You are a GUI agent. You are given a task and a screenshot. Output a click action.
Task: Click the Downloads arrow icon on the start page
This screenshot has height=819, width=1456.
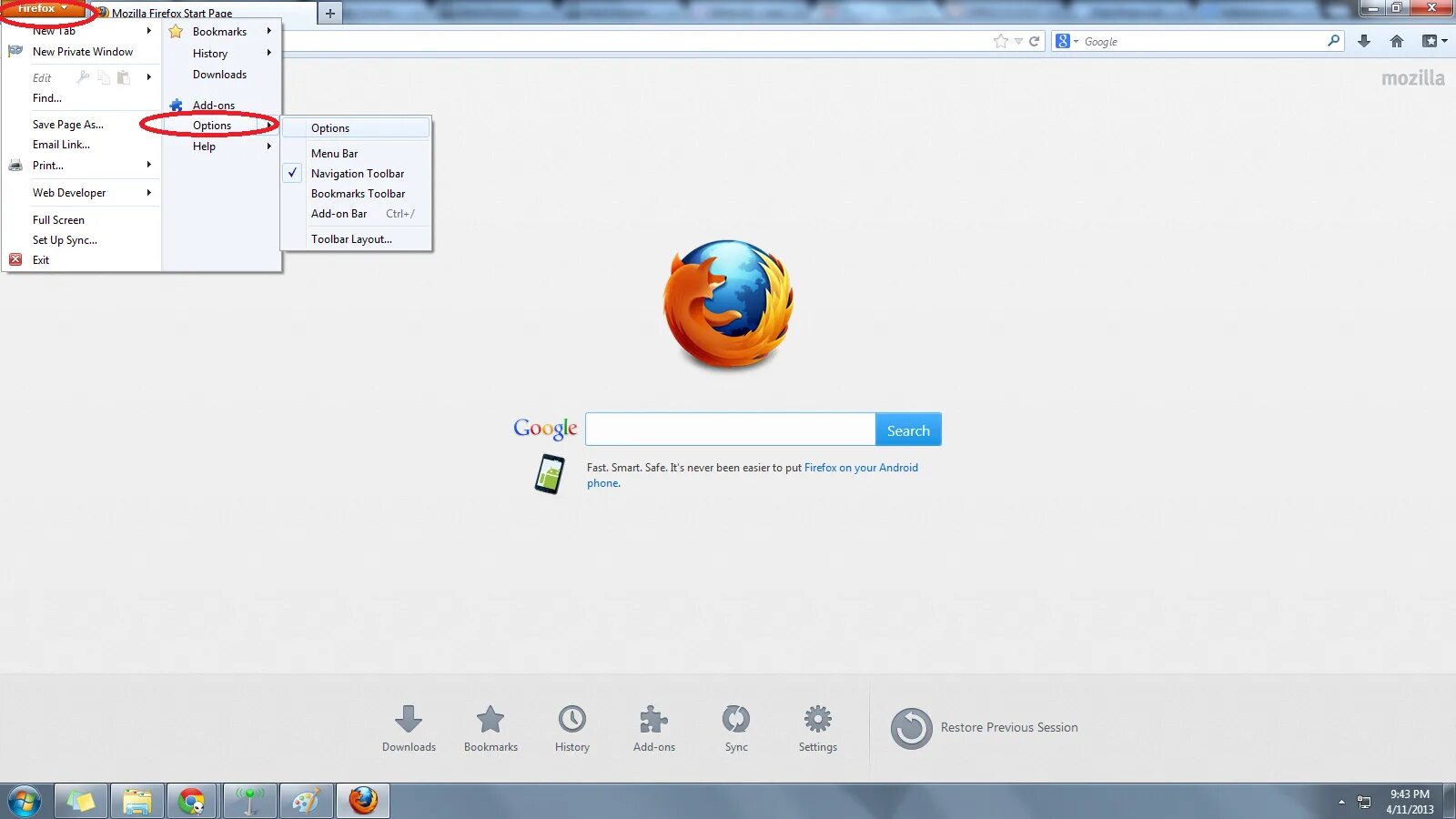click(x=409, y=719)
